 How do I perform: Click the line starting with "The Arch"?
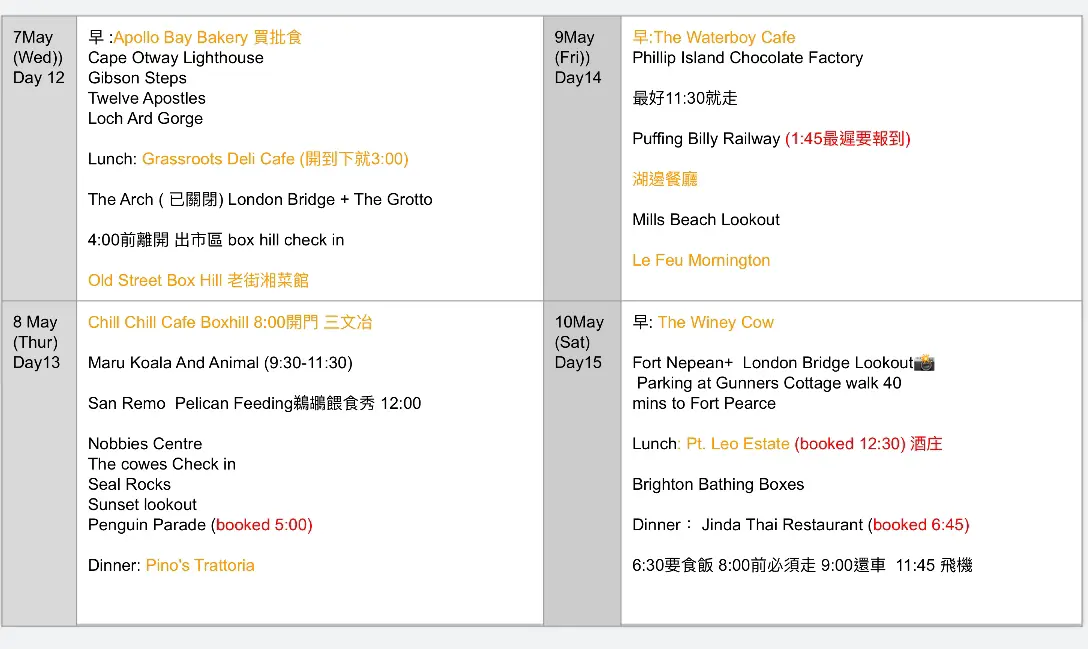click(260, 199)
